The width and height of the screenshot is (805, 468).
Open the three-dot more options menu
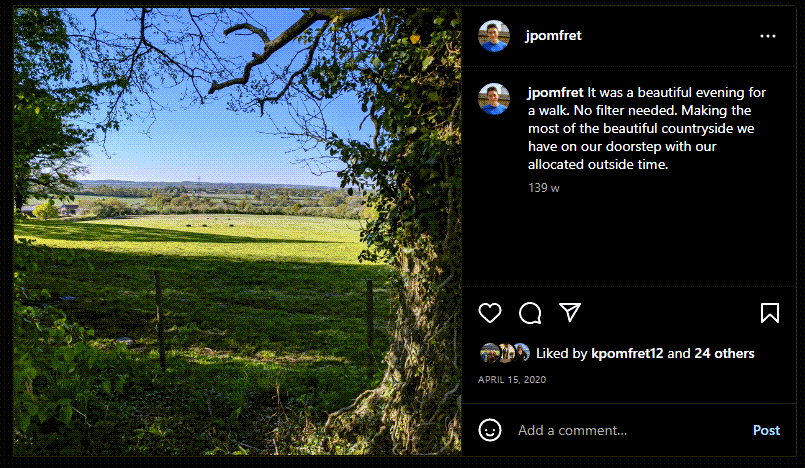coord(768,36)
